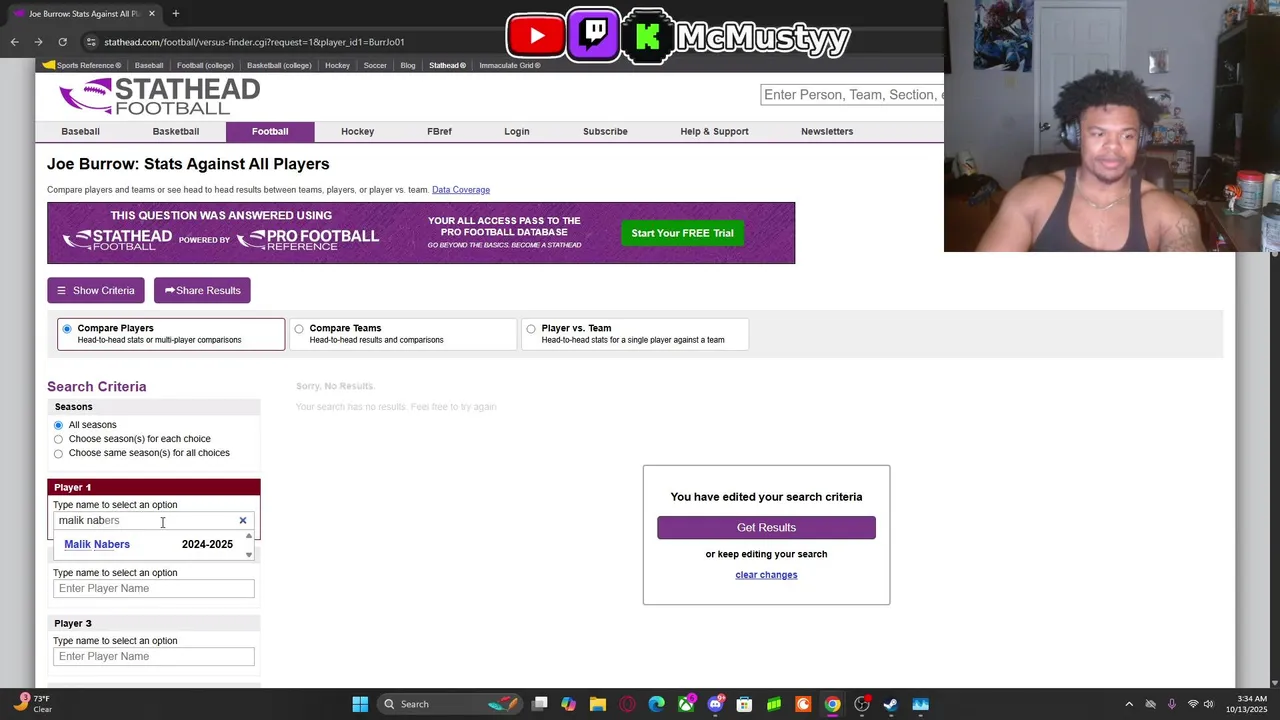Open the Basketball tab in site navigation
This screenshot has width=1280, height=720.
click(176, 131)
